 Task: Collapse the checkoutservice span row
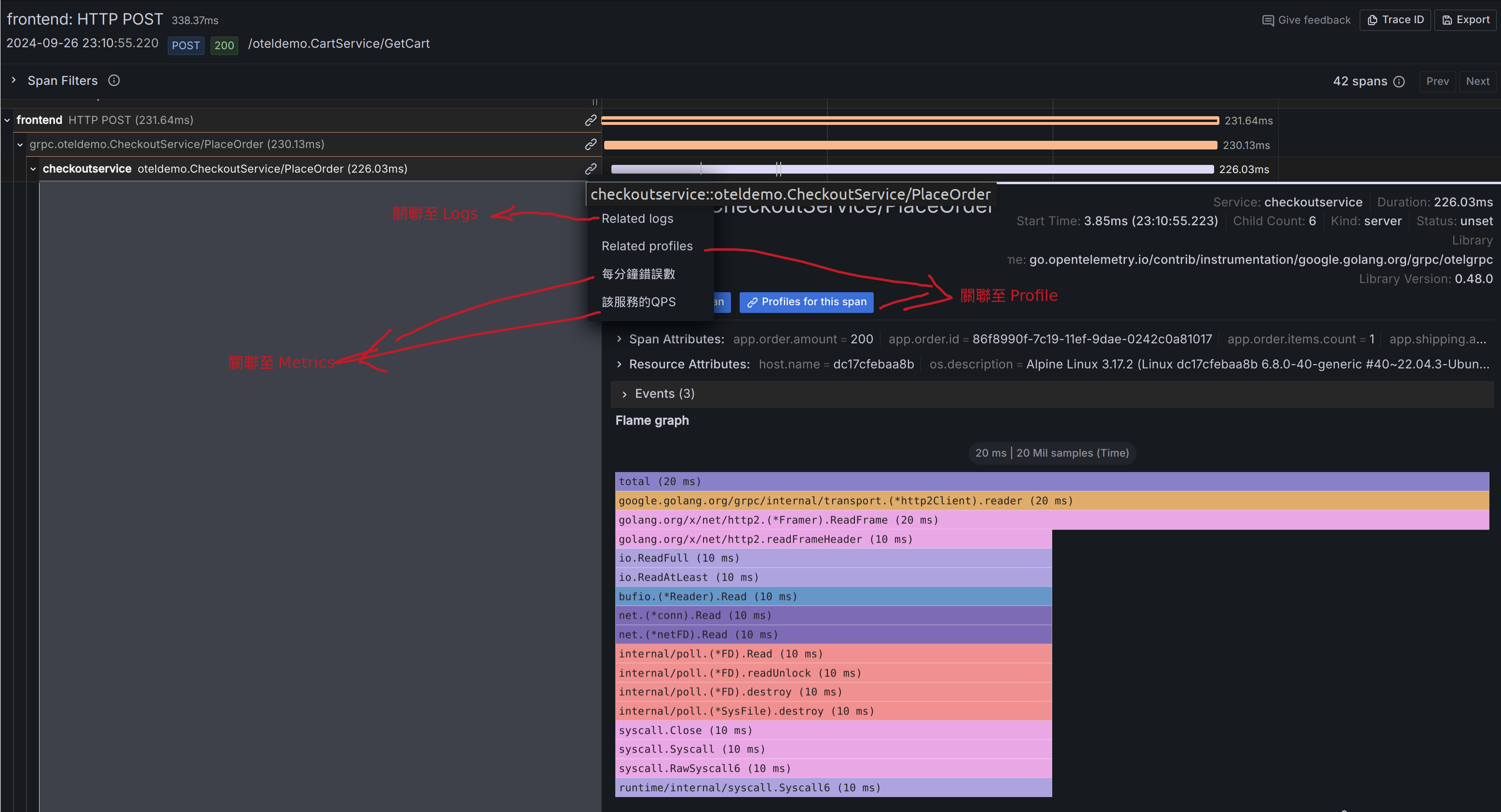(33, 169)
